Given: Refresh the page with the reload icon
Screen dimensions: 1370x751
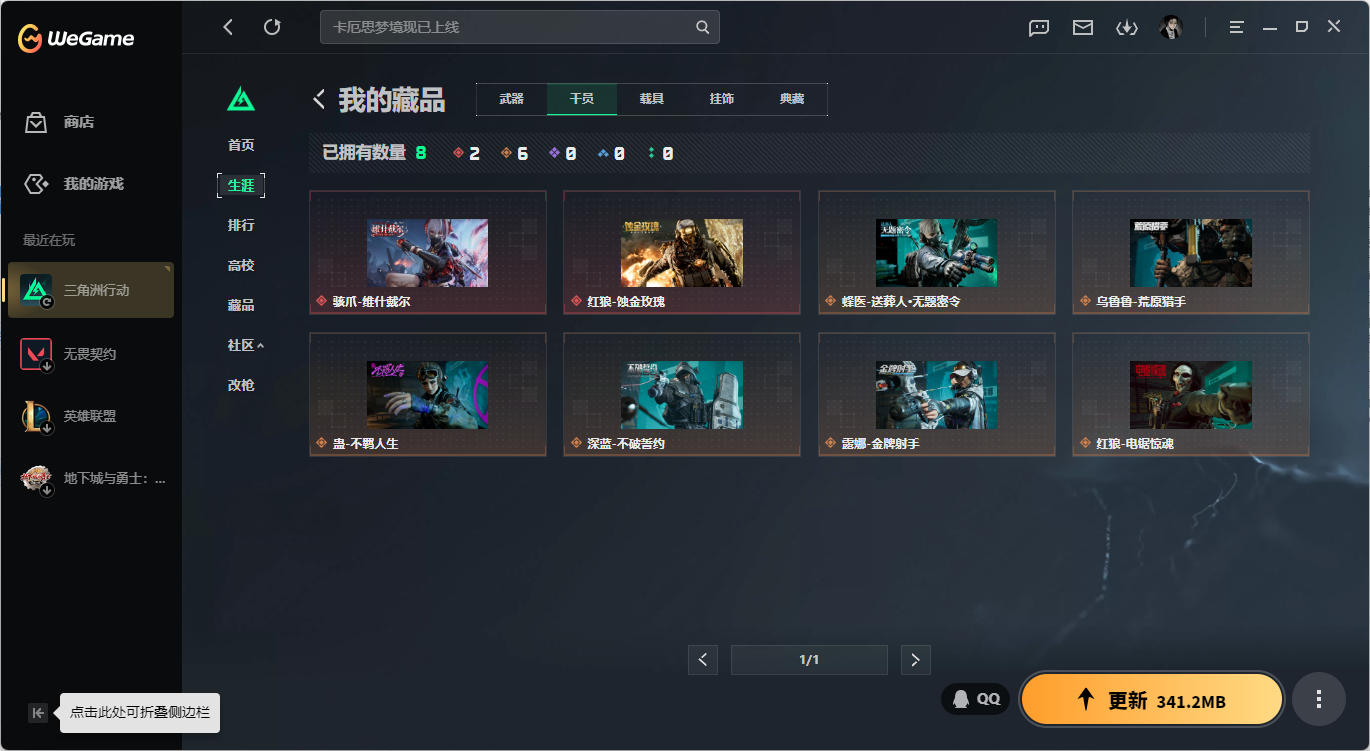Looking at the screenshot, I should point(272,27).
